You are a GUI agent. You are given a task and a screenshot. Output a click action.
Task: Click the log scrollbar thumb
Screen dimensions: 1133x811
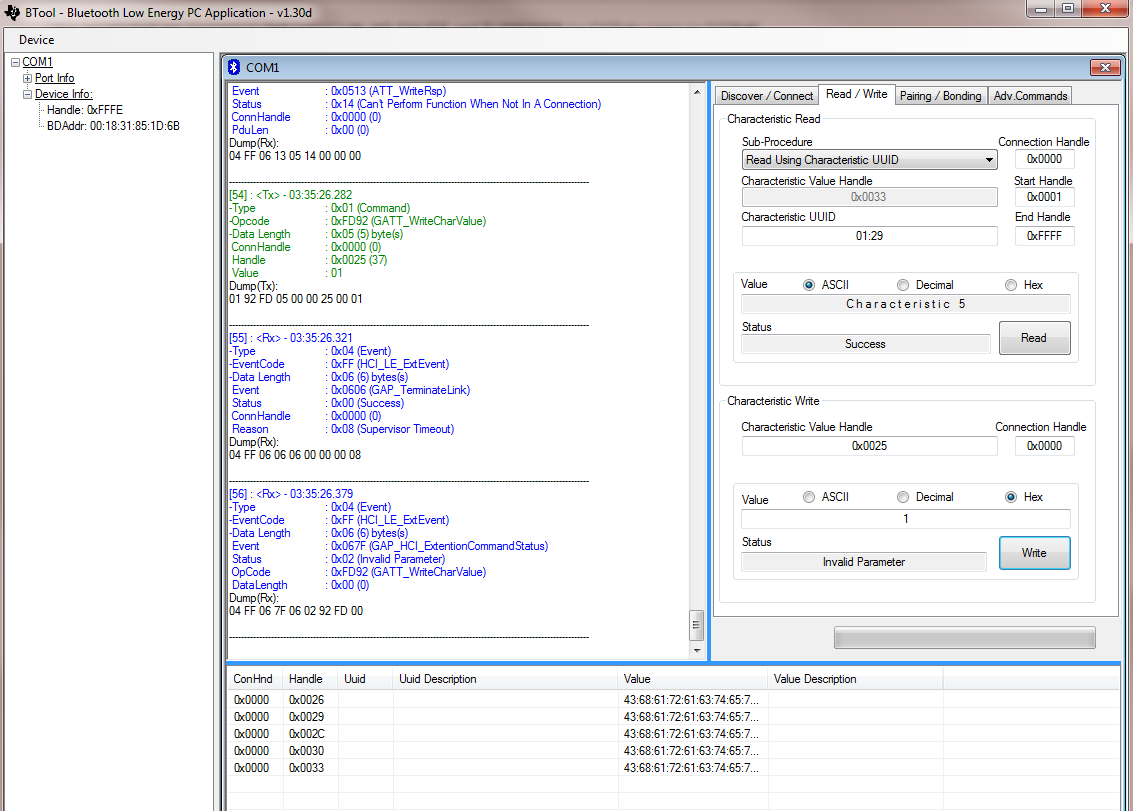coord(697,625)
